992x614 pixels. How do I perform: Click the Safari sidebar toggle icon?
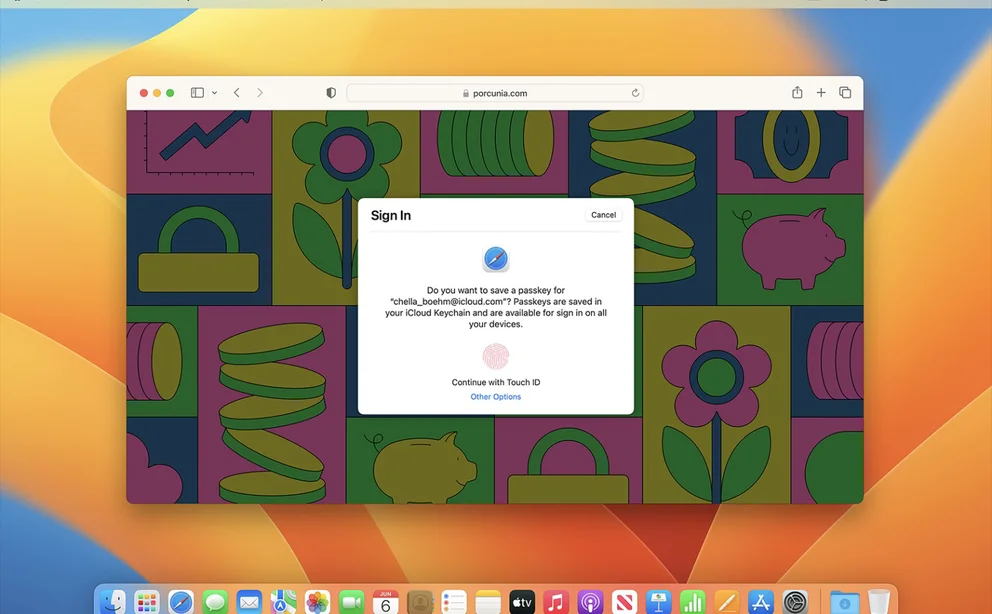pyautogui.click(x=197, y=93)
